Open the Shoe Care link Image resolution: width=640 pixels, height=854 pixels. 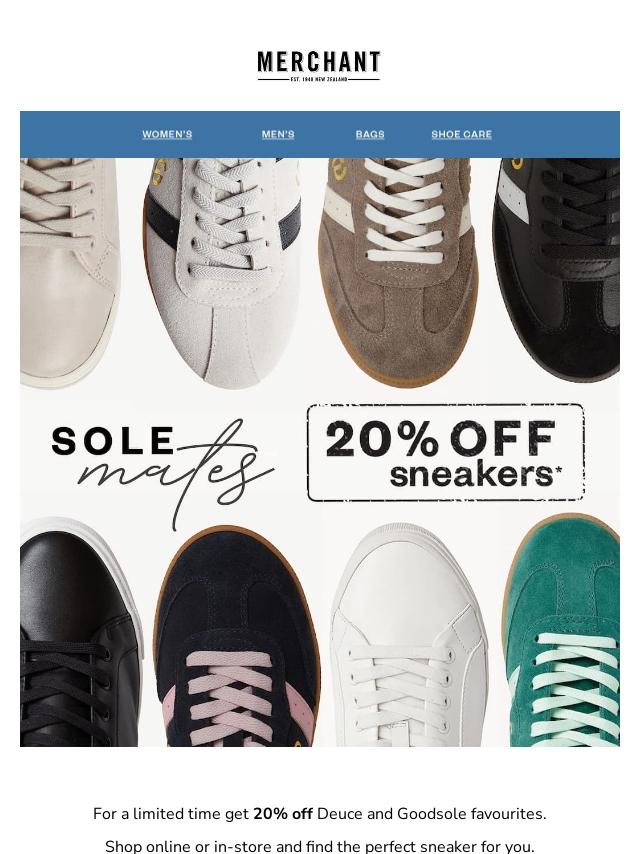pos(461,134)
